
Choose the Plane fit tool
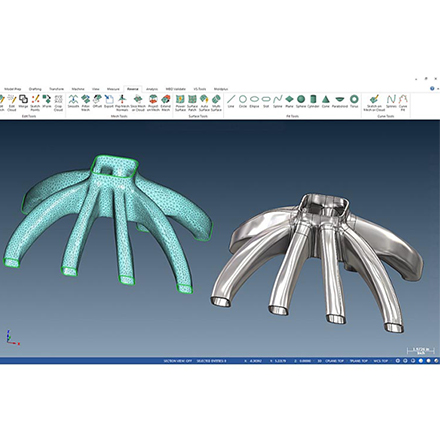click(289, 101)
